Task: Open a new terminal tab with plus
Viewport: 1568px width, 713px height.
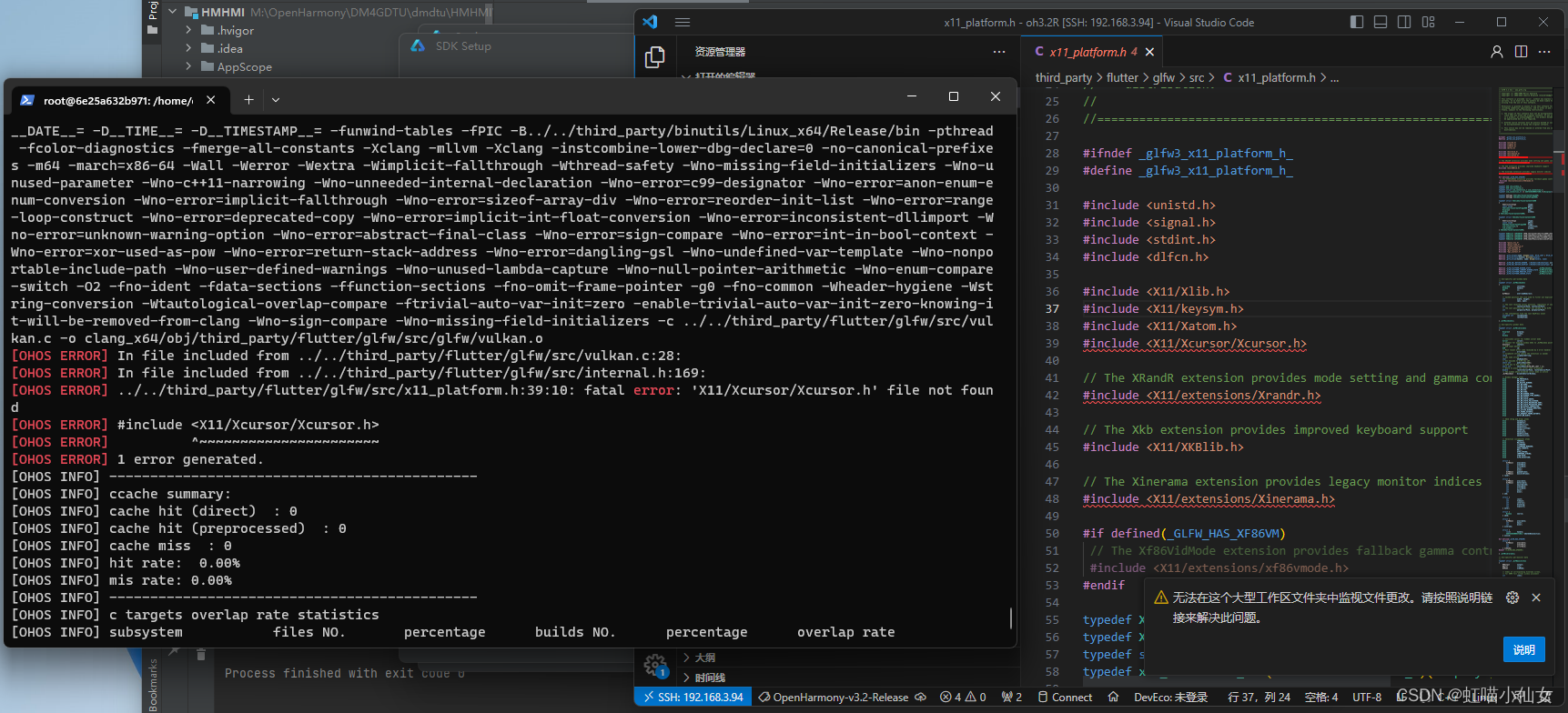Action: [x=248, y=100]
